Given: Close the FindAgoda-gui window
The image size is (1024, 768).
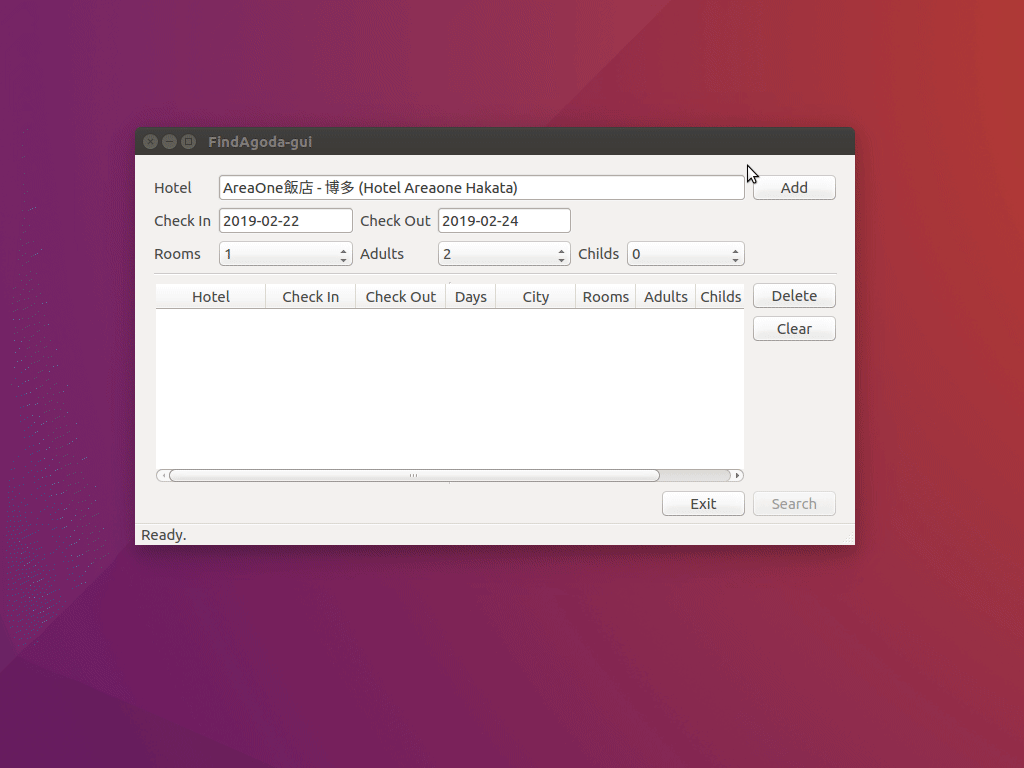Looking at the screenshot, I should (x=150, y=142).
